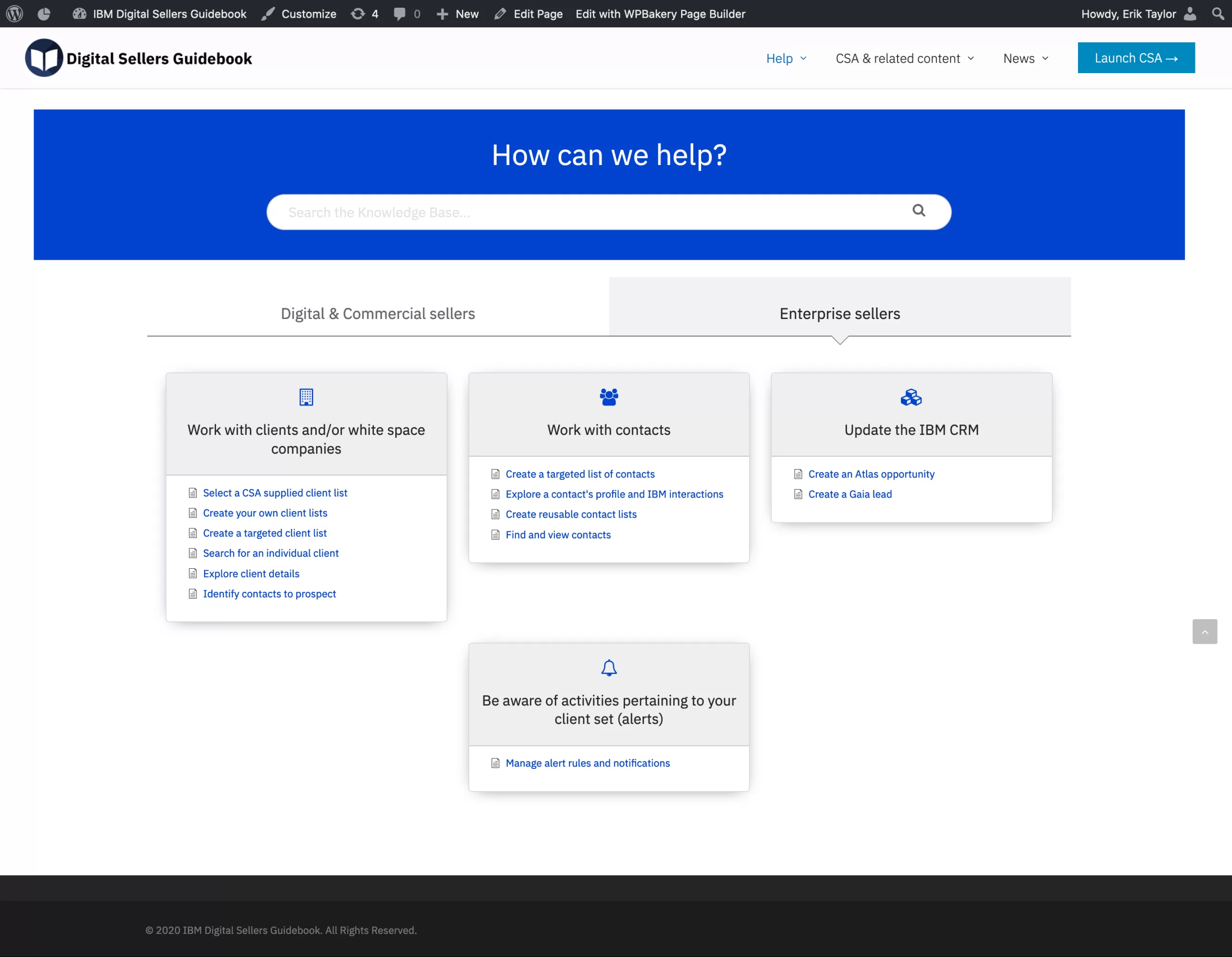The height and width of the screenshot is (957, 1232).
Task: Open Work with clients and/or white space companies
Action: pyautogui.click(x=306, y=439)
